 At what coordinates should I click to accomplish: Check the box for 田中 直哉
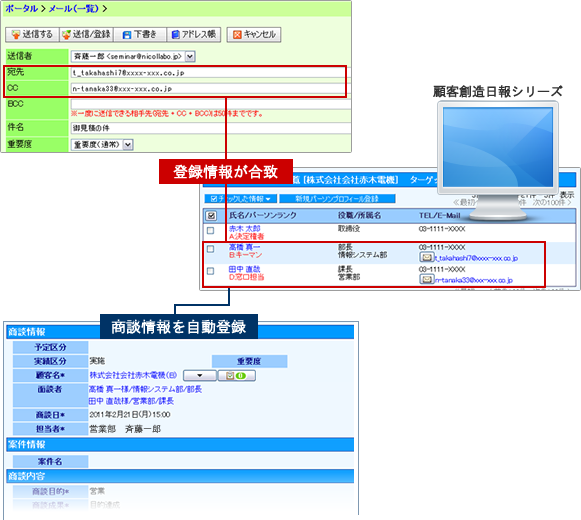[210, 271]
